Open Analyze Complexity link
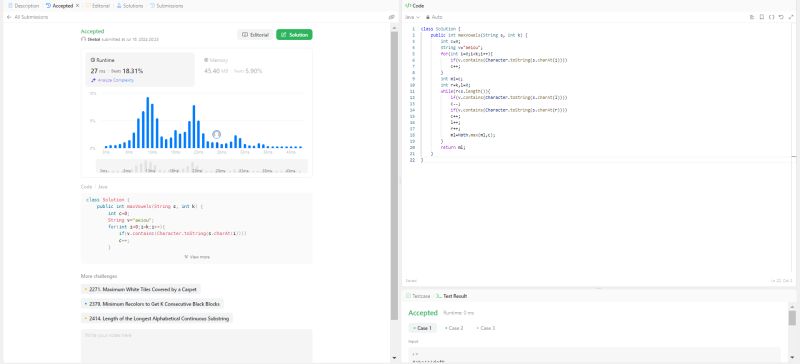This screenshot has width=800, height=364. tap(112, 80)
